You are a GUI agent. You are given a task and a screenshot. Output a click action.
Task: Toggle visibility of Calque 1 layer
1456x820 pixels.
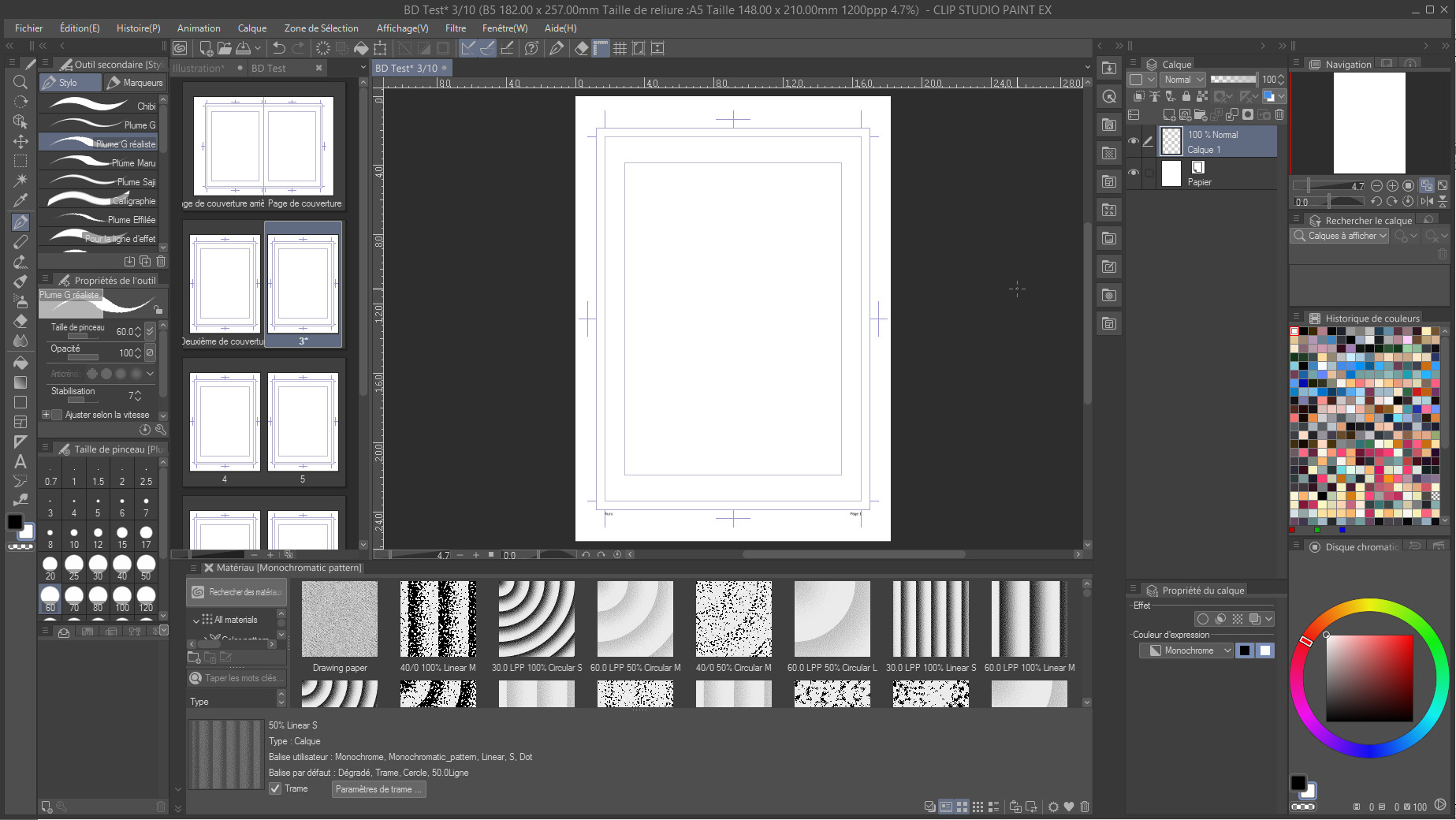(1134, 142)
